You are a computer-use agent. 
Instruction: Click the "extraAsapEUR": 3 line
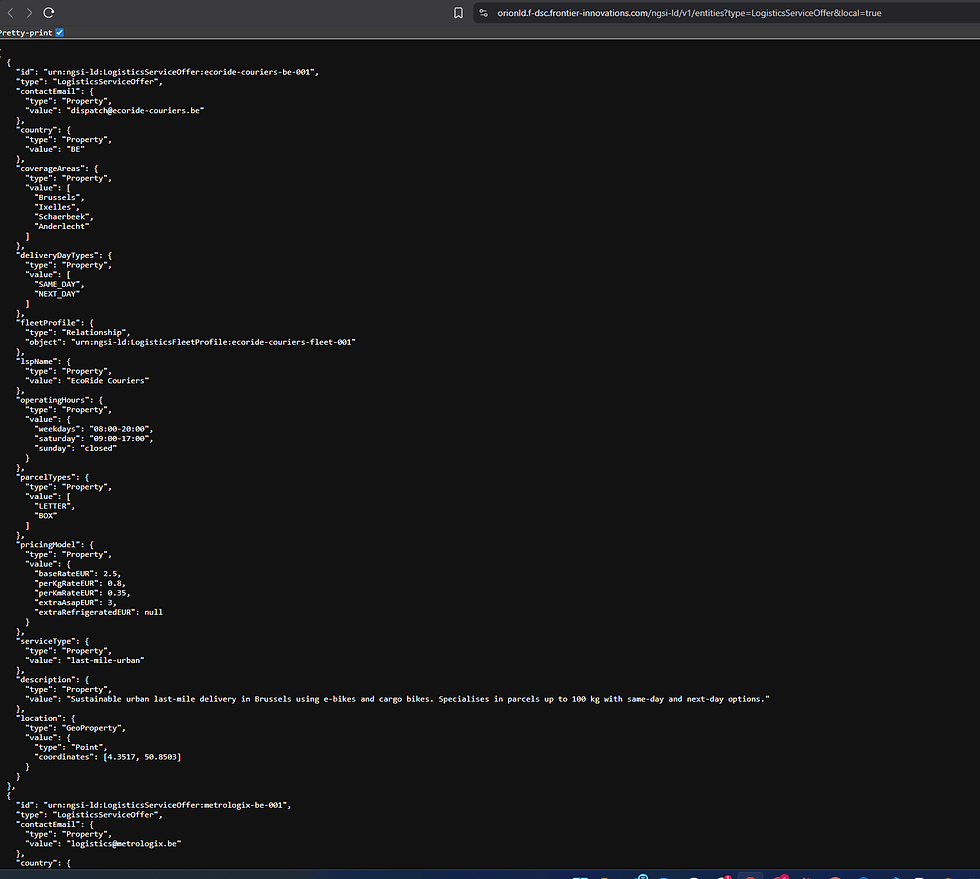click(76, 603)
